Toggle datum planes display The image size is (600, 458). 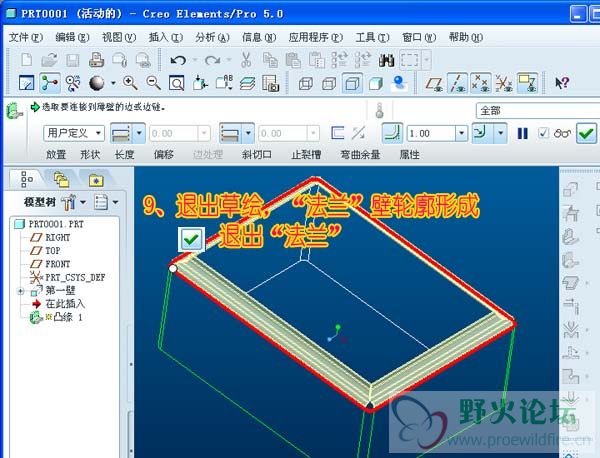coord(434,83)
